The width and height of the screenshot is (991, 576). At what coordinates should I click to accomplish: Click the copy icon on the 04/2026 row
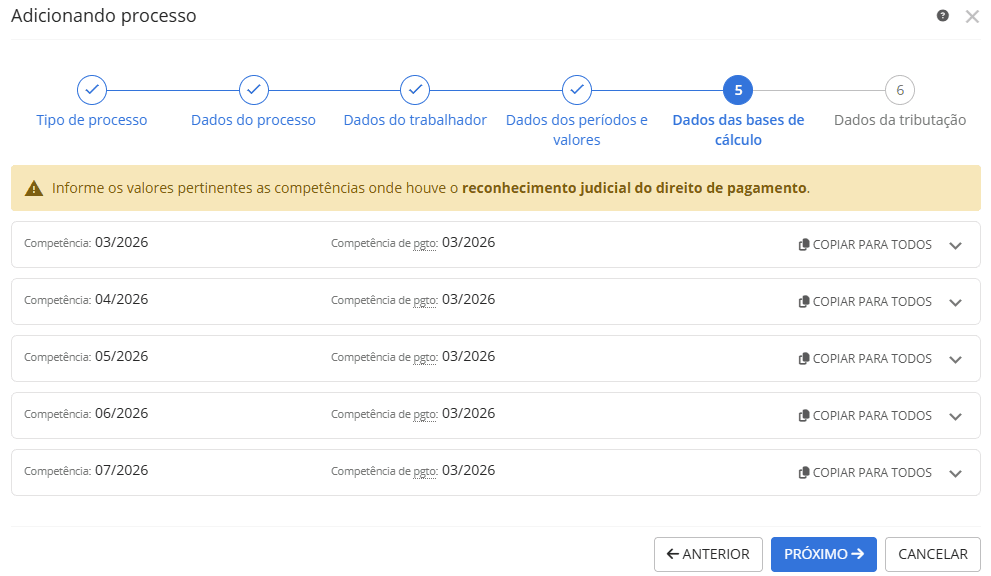[804, 301]
